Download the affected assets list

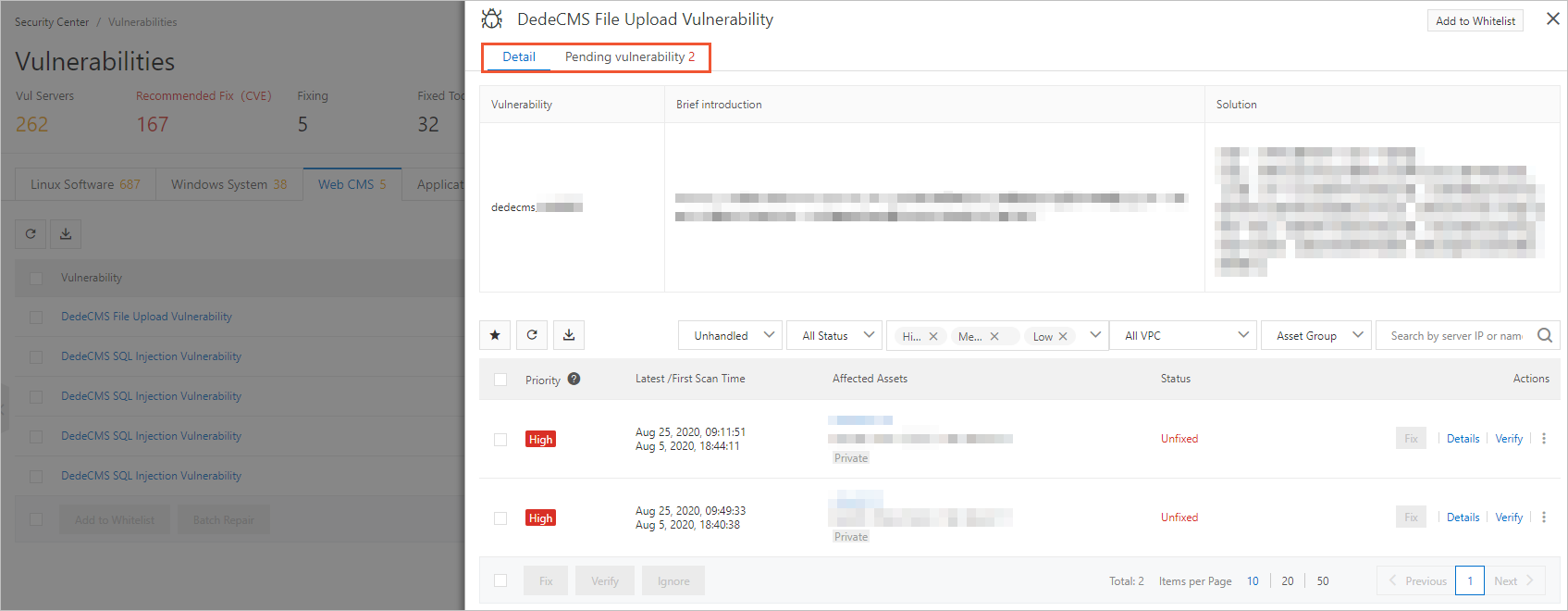pos(569,335)
